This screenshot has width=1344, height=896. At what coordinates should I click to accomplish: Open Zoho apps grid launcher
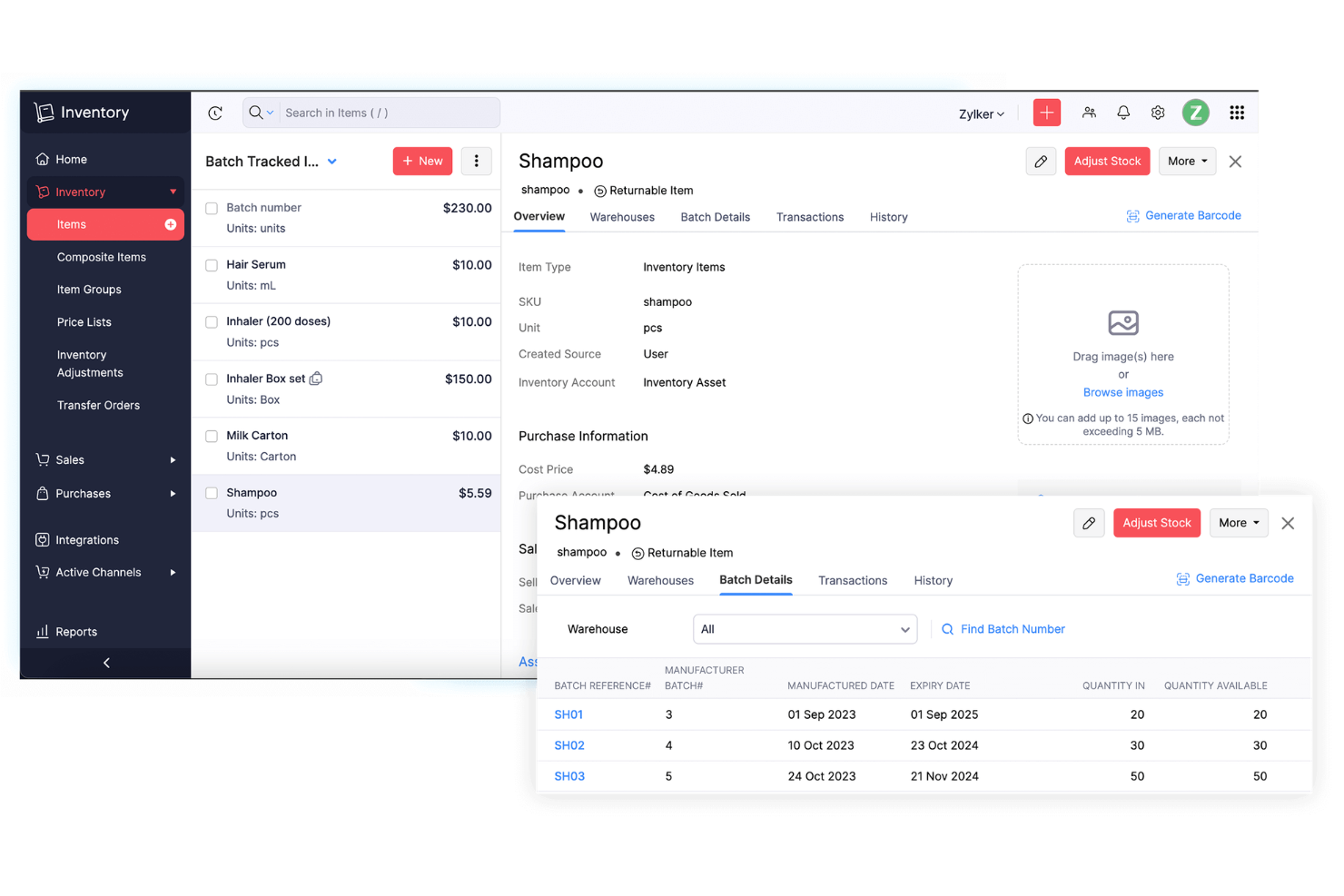coord(1237,113)
